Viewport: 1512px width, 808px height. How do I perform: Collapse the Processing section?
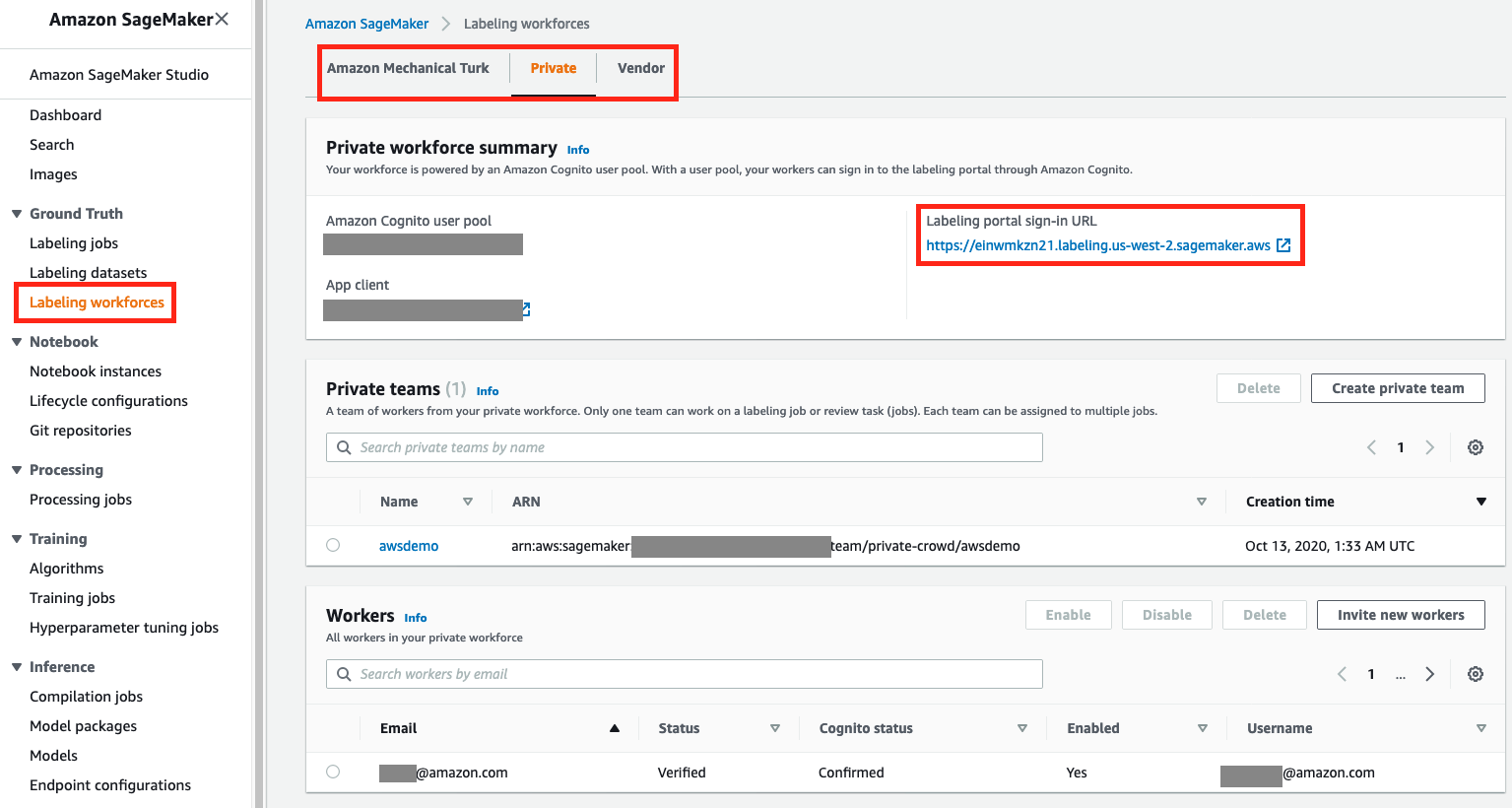tap(17, 470)
